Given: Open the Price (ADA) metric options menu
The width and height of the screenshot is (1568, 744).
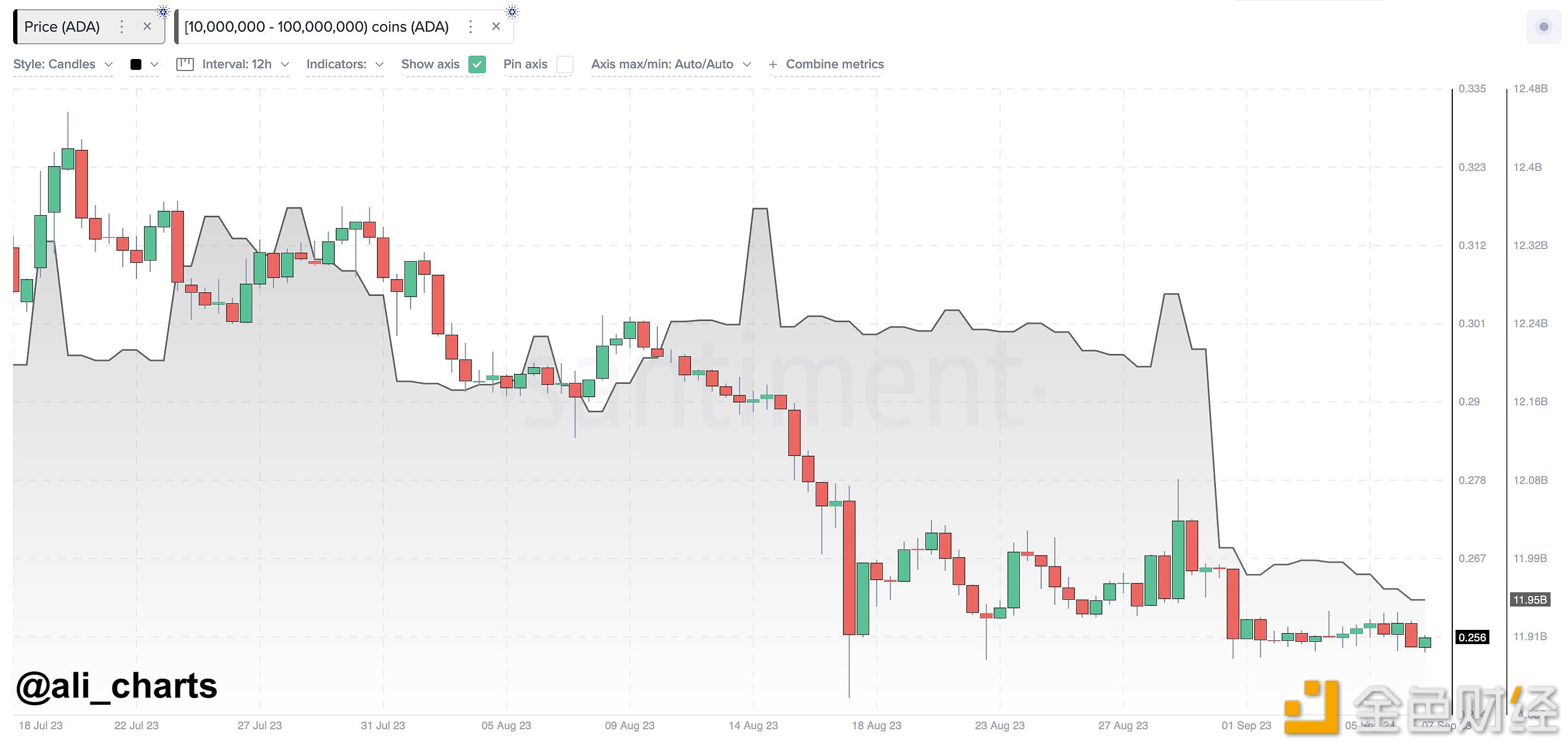Looking at the screenshot, I should click(x=122, y=27).
